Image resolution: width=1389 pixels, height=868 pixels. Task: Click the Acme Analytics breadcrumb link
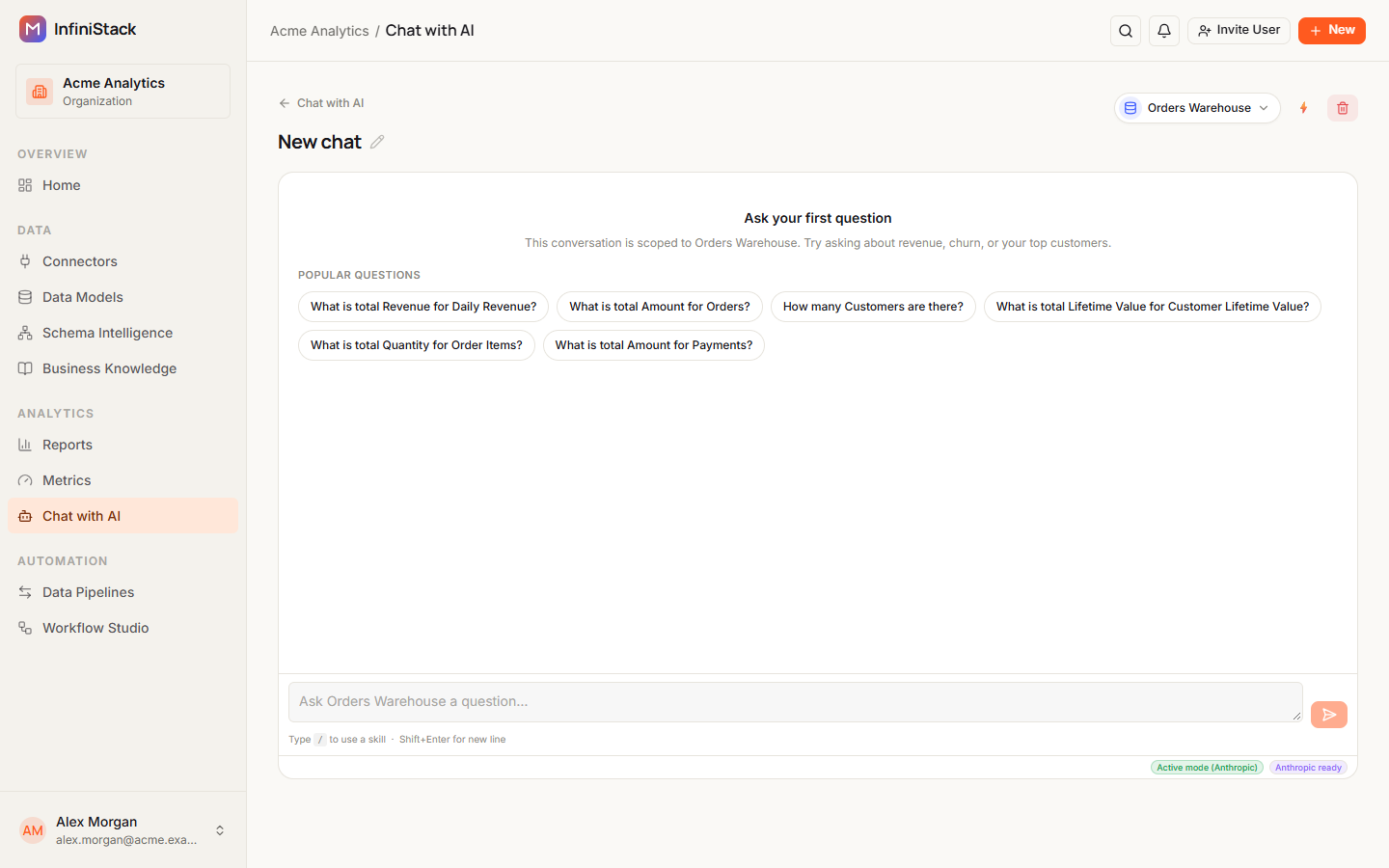tap(319, 31)
